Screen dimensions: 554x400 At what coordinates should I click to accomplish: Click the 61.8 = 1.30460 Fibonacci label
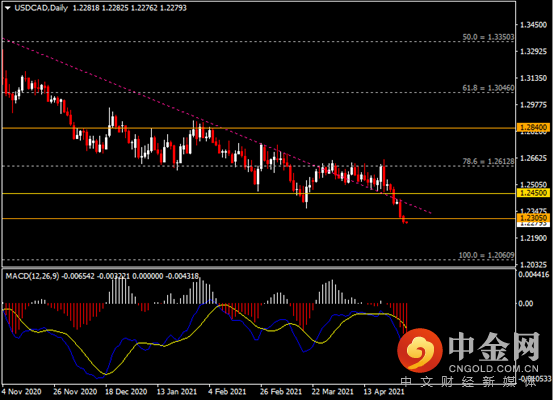coord(488,88)
